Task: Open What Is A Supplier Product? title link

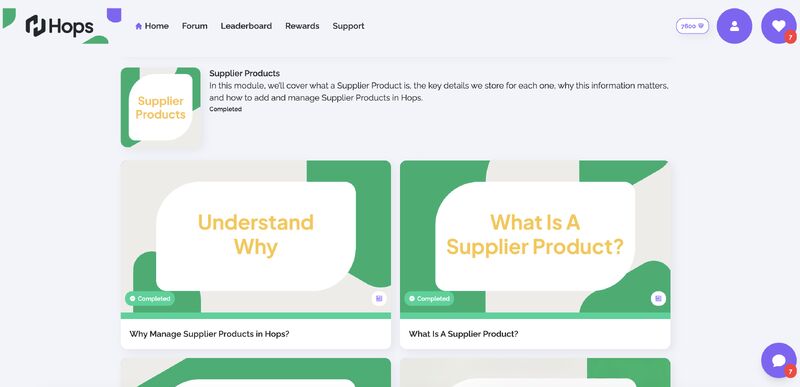Action: point(463,334)
